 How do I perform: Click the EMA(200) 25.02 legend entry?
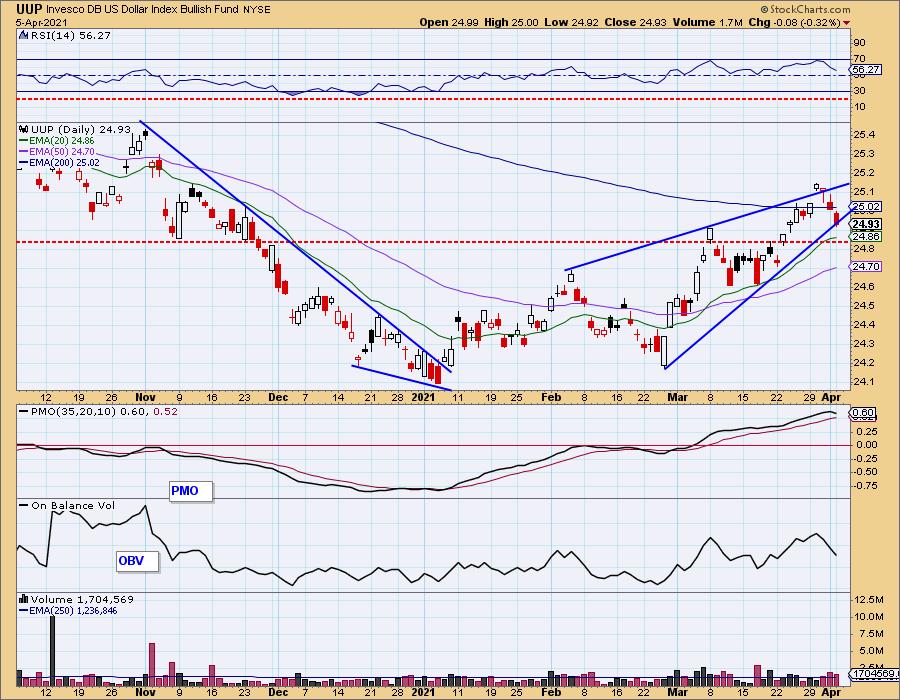click(59, 163)
